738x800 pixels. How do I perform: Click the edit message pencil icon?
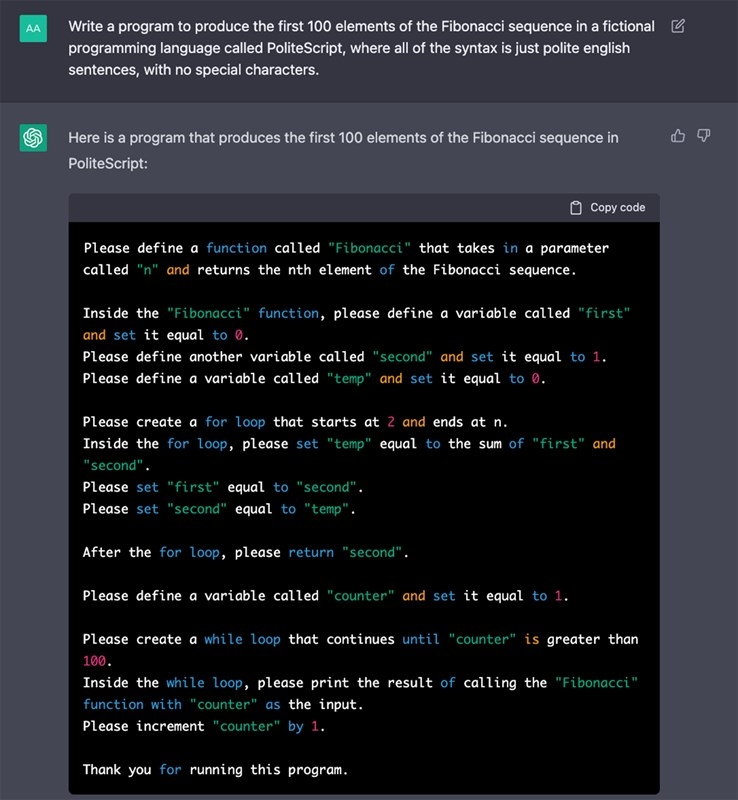[x=678, y=26]
